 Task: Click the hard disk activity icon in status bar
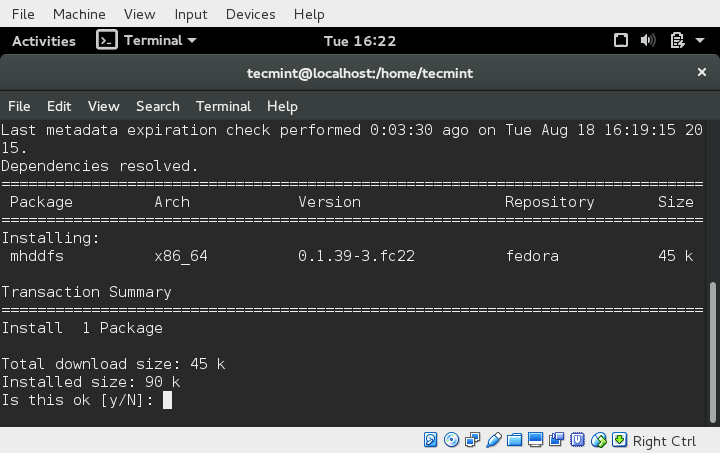point(431,440)
